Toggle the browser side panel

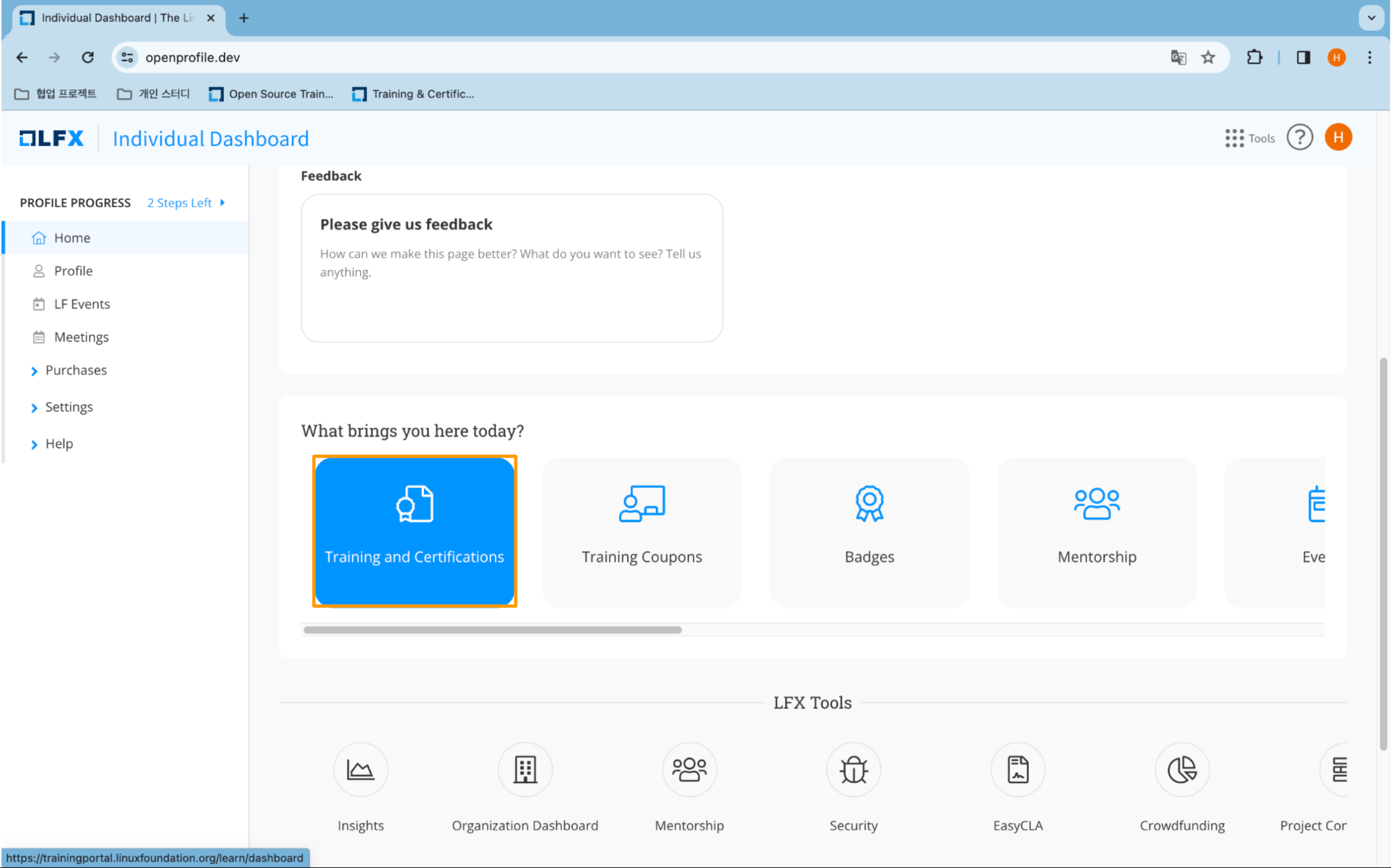(x=1303, y=57)
